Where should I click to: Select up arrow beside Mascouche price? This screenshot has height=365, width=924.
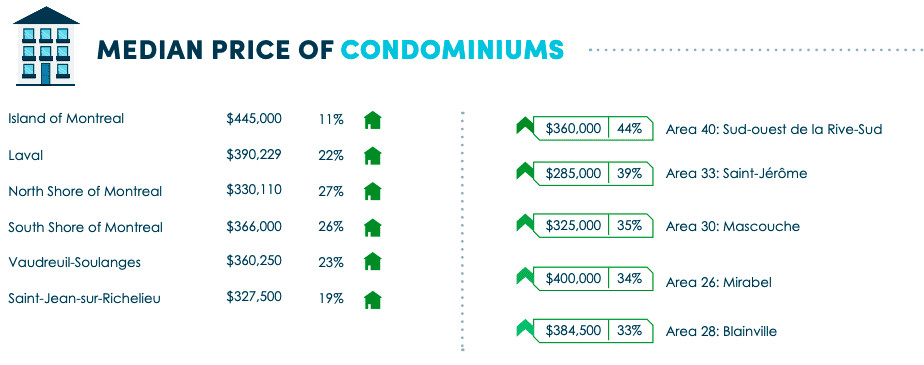click(524, 223)
